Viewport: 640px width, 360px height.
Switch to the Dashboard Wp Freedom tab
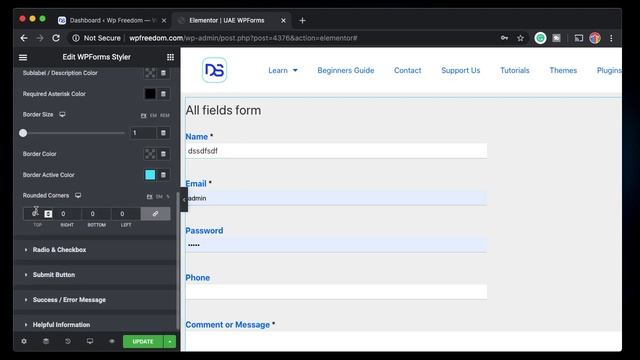[112, 20]
